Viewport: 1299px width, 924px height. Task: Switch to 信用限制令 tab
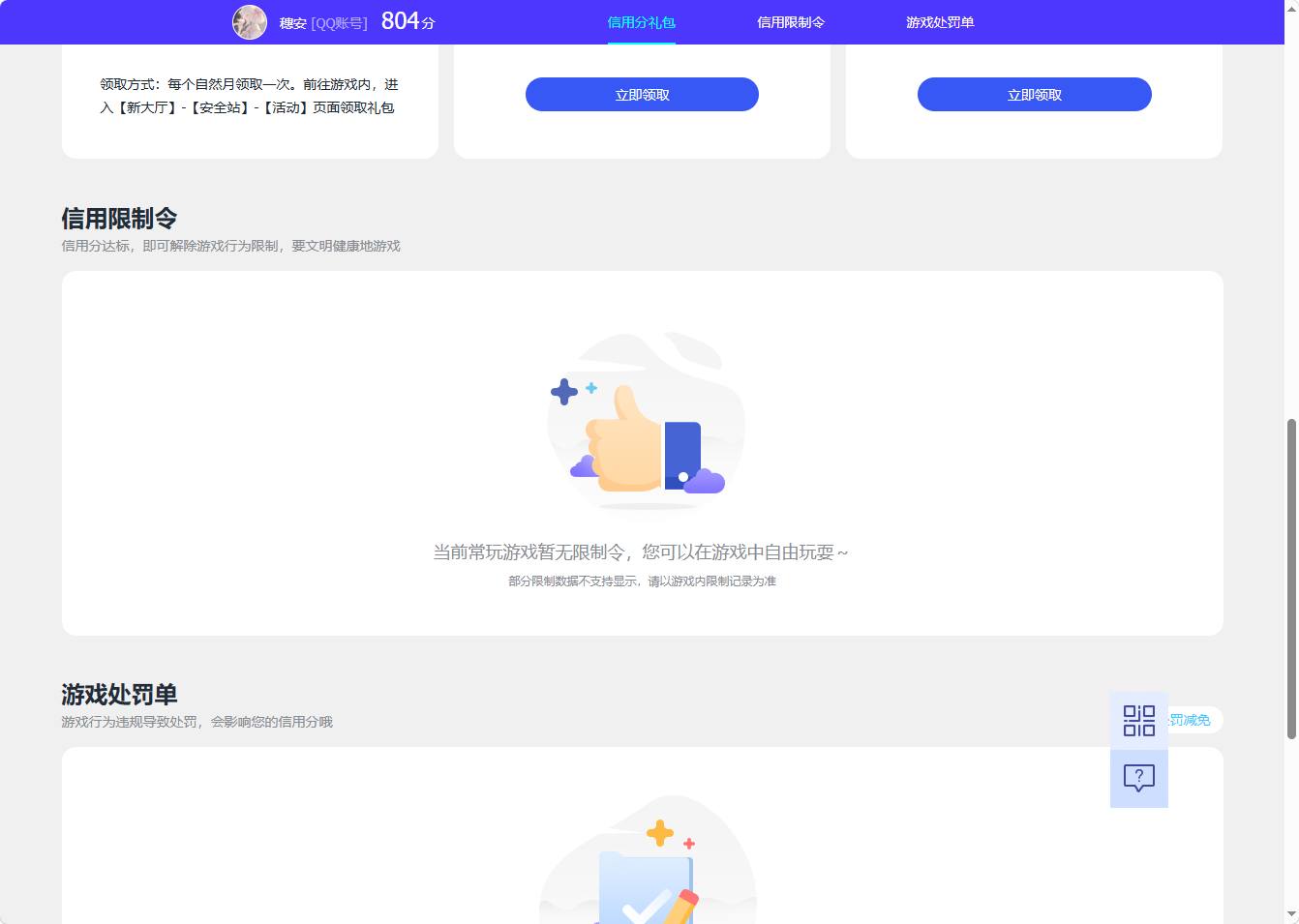(791, 22)
